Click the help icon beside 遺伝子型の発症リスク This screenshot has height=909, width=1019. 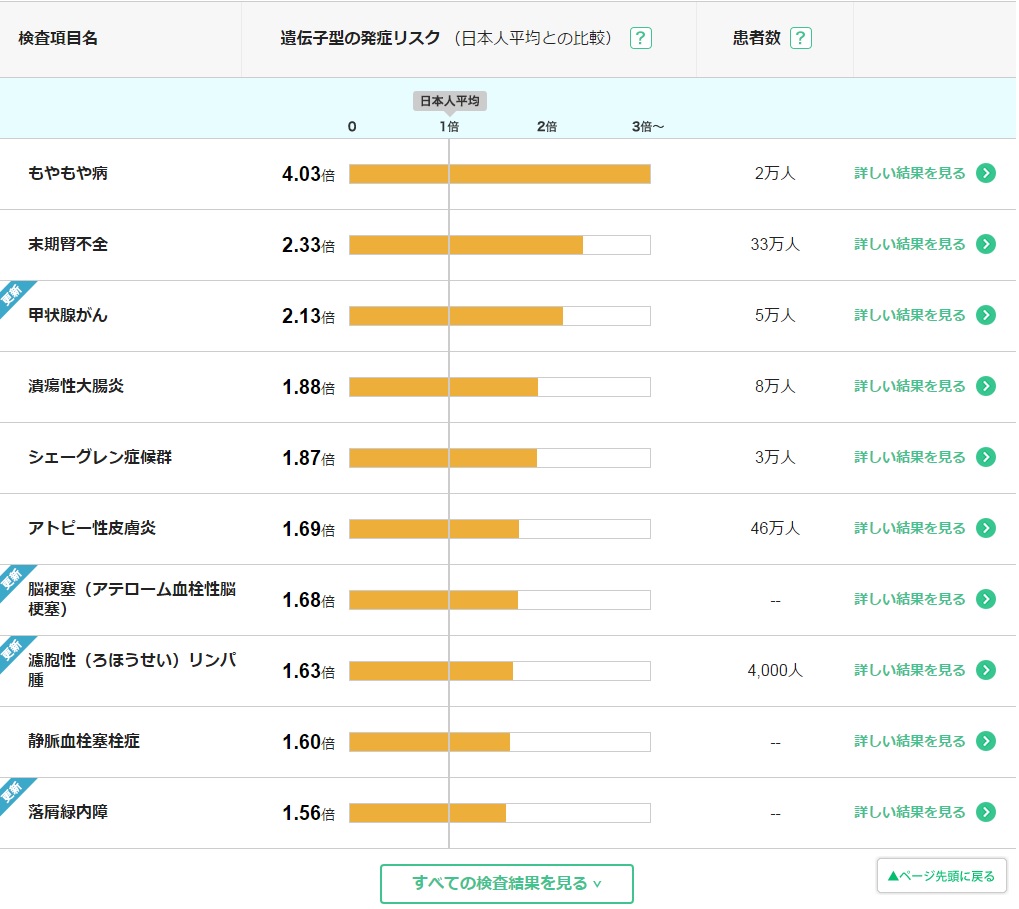click(641, 38)
